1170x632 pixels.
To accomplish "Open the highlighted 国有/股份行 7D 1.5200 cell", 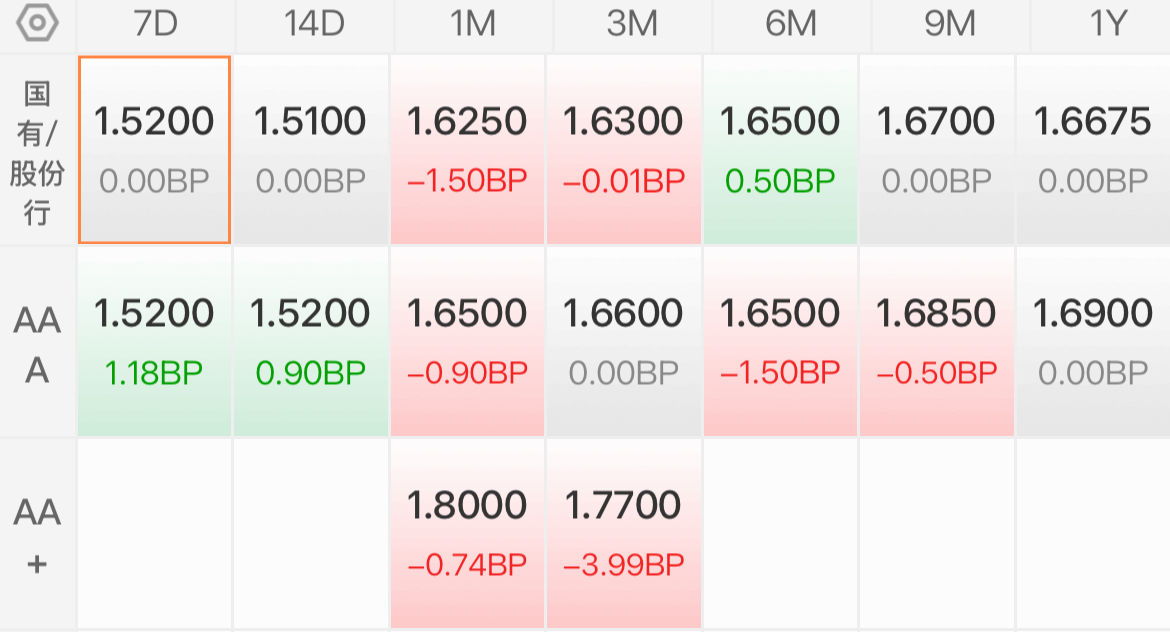I will tap(154, 150).
